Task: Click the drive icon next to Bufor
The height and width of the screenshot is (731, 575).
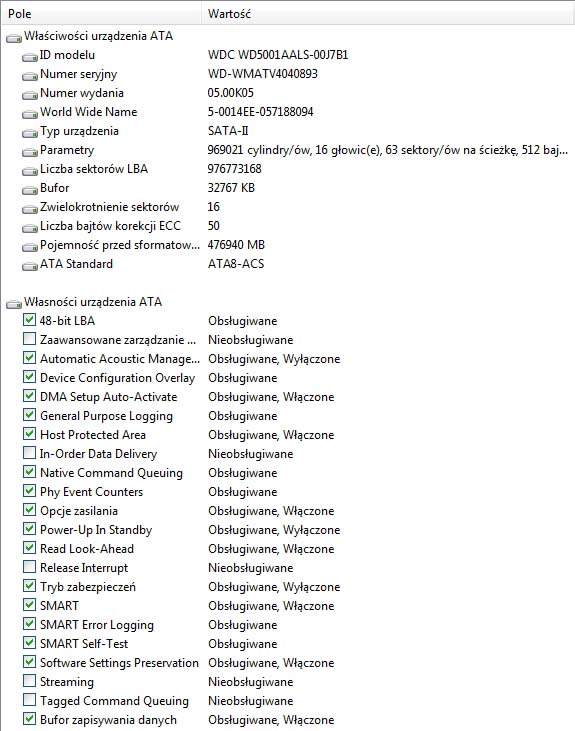Action: [30, 190]
